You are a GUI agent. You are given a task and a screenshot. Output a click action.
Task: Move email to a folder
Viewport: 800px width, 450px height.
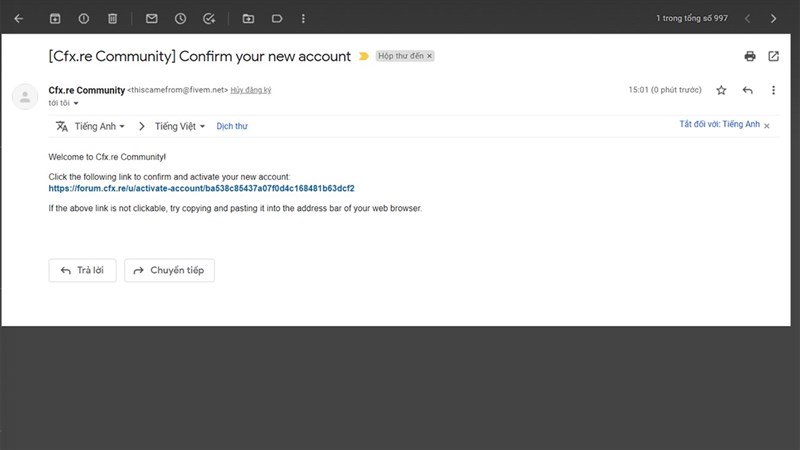point(248,19)
